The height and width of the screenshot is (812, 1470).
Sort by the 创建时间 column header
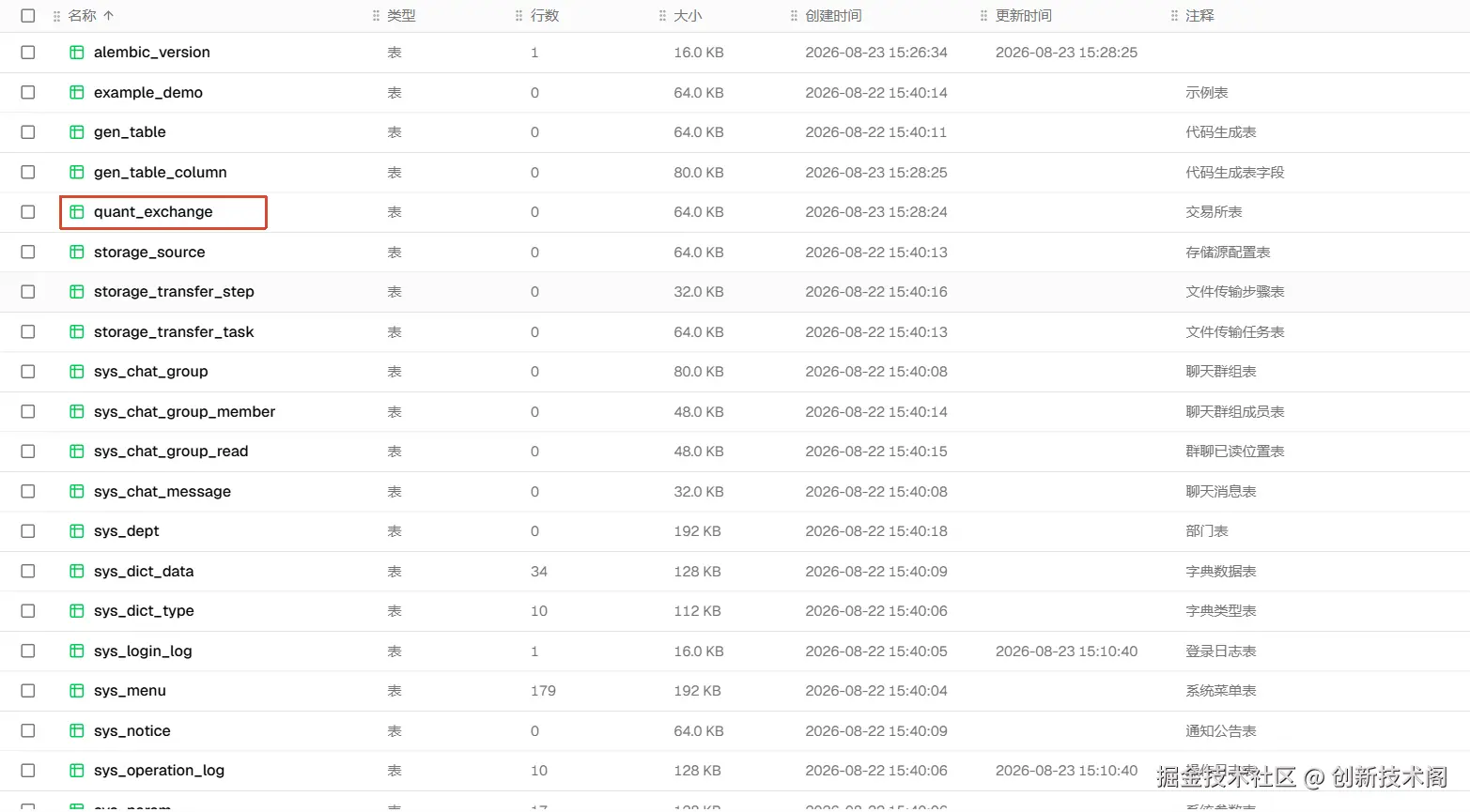click(x=833, y=16)
